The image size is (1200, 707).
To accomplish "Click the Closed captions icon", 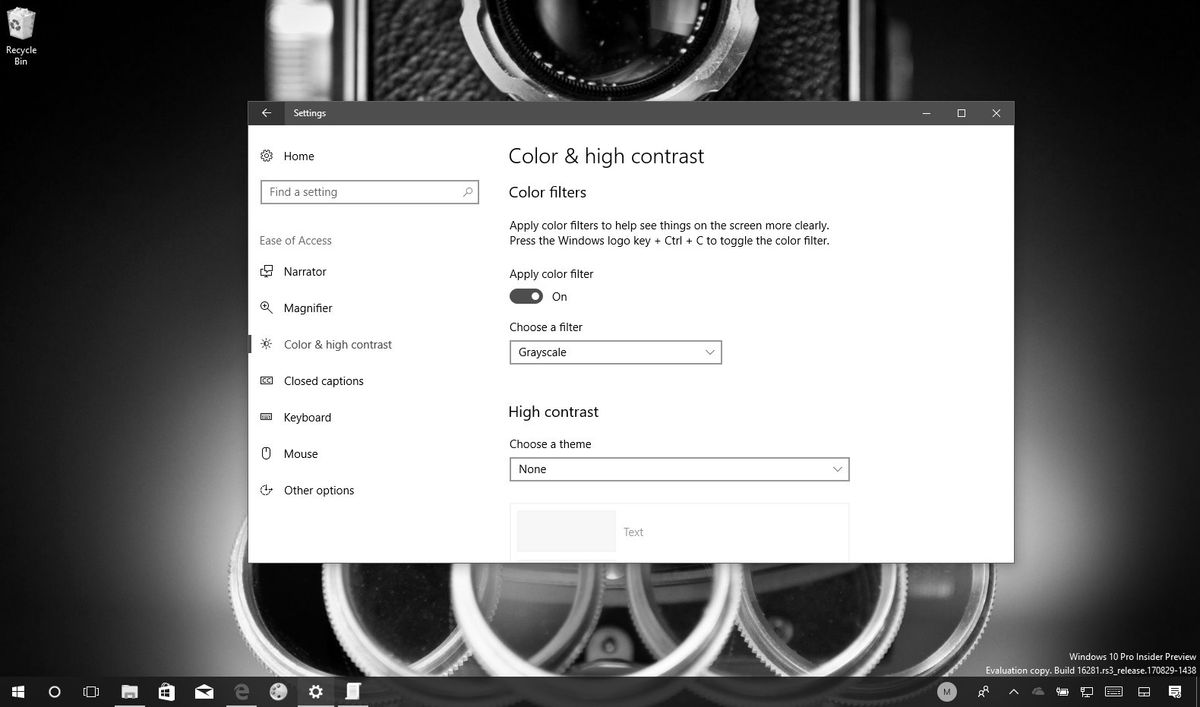I will tap(266, 381).
